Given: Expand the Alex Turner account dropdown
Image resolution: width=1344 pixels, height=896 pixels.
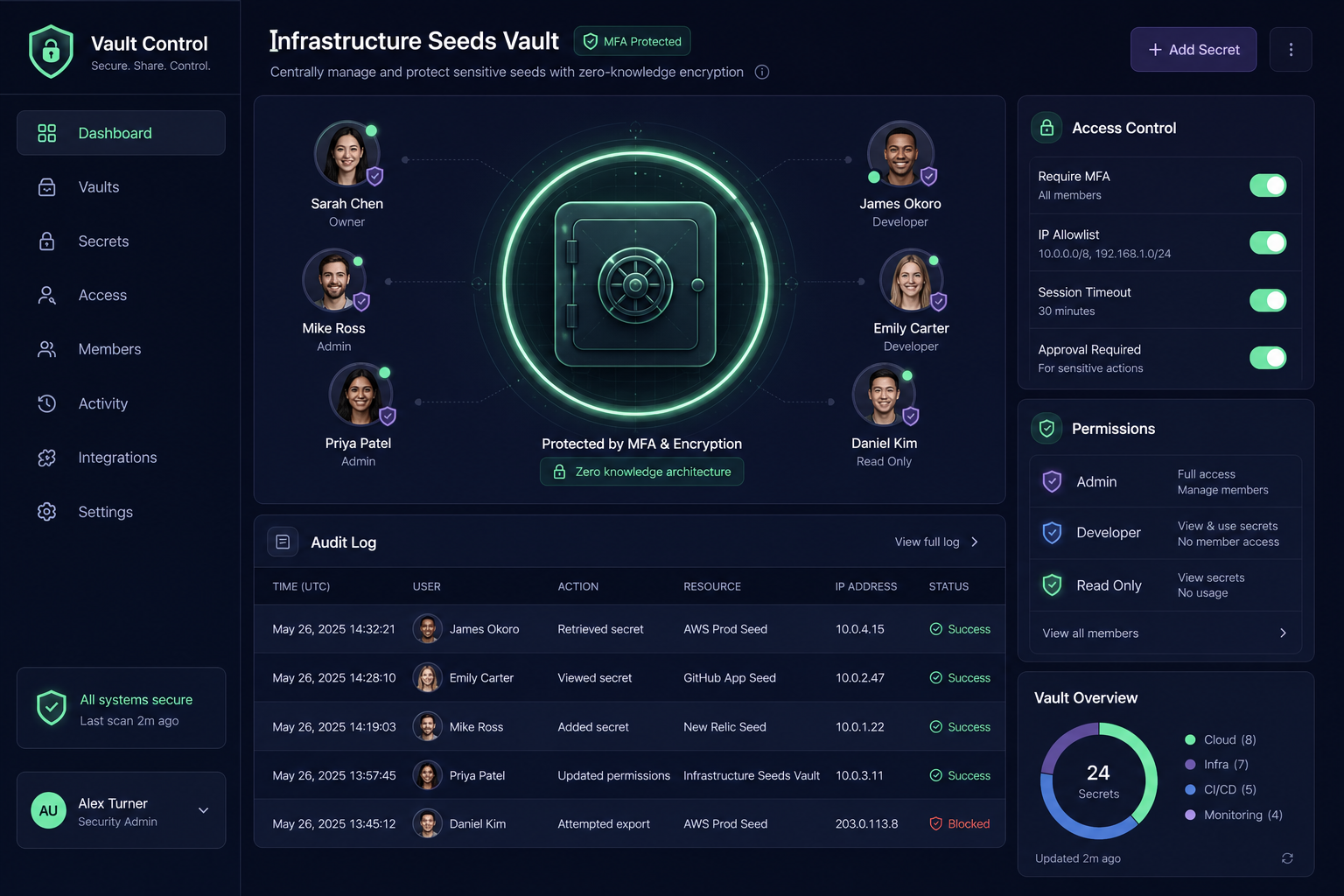Looking at the screenshot, I should (x=204, y=810).
